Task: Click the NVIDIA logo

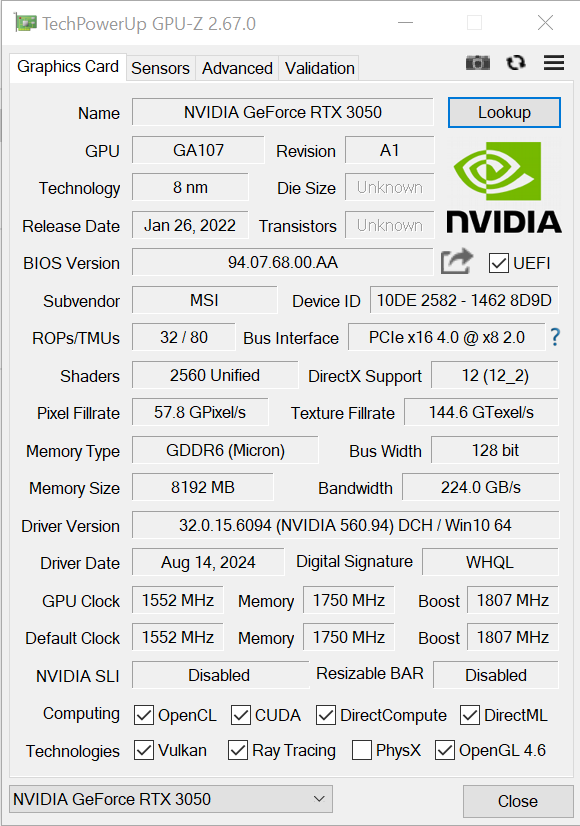Action: pos(504,188)
